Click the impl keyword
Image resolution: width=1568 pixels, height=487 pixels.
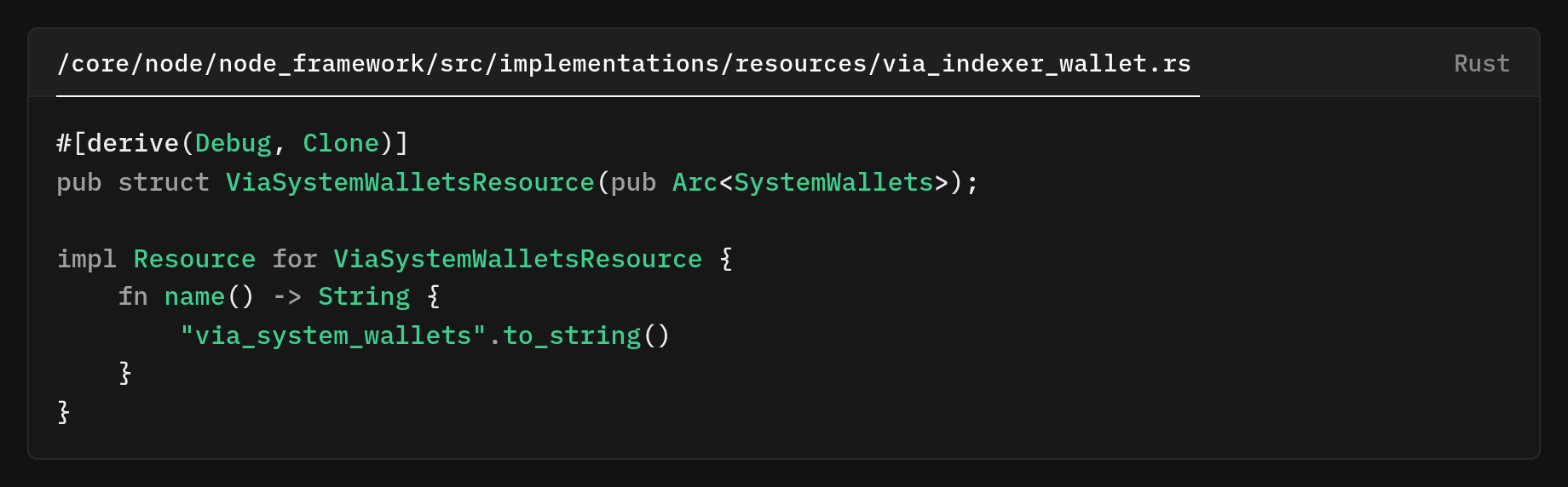click(x=86, y=259)
